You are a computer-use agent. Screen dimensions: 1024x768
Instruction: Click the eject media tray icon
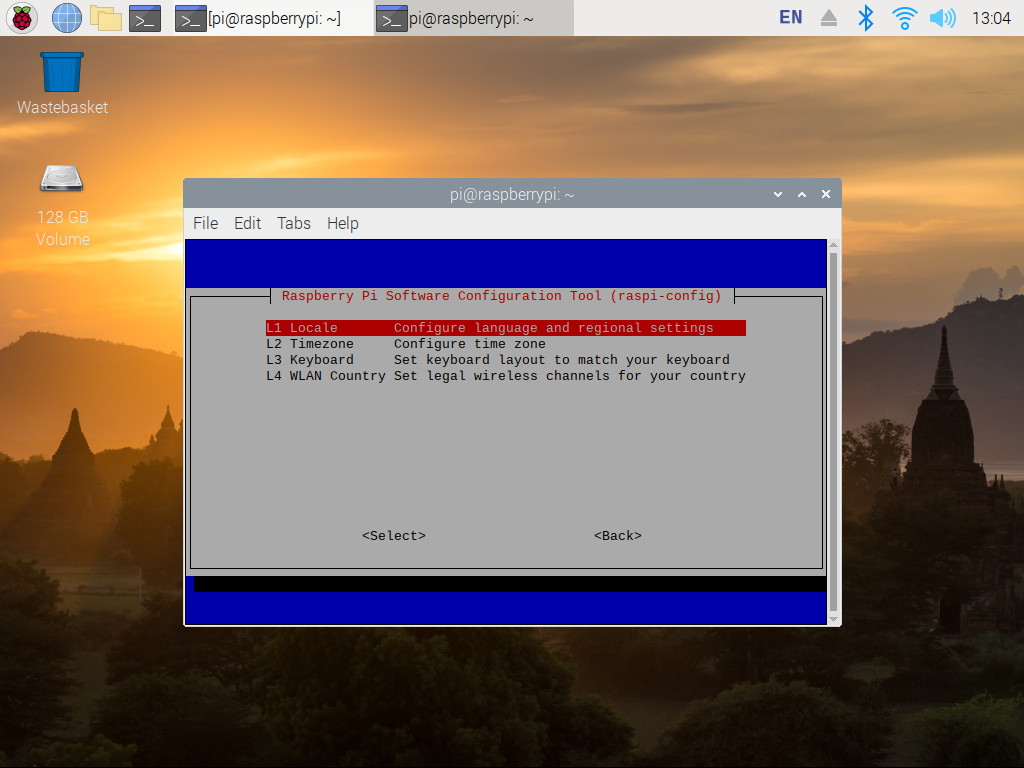coord(829,18)
